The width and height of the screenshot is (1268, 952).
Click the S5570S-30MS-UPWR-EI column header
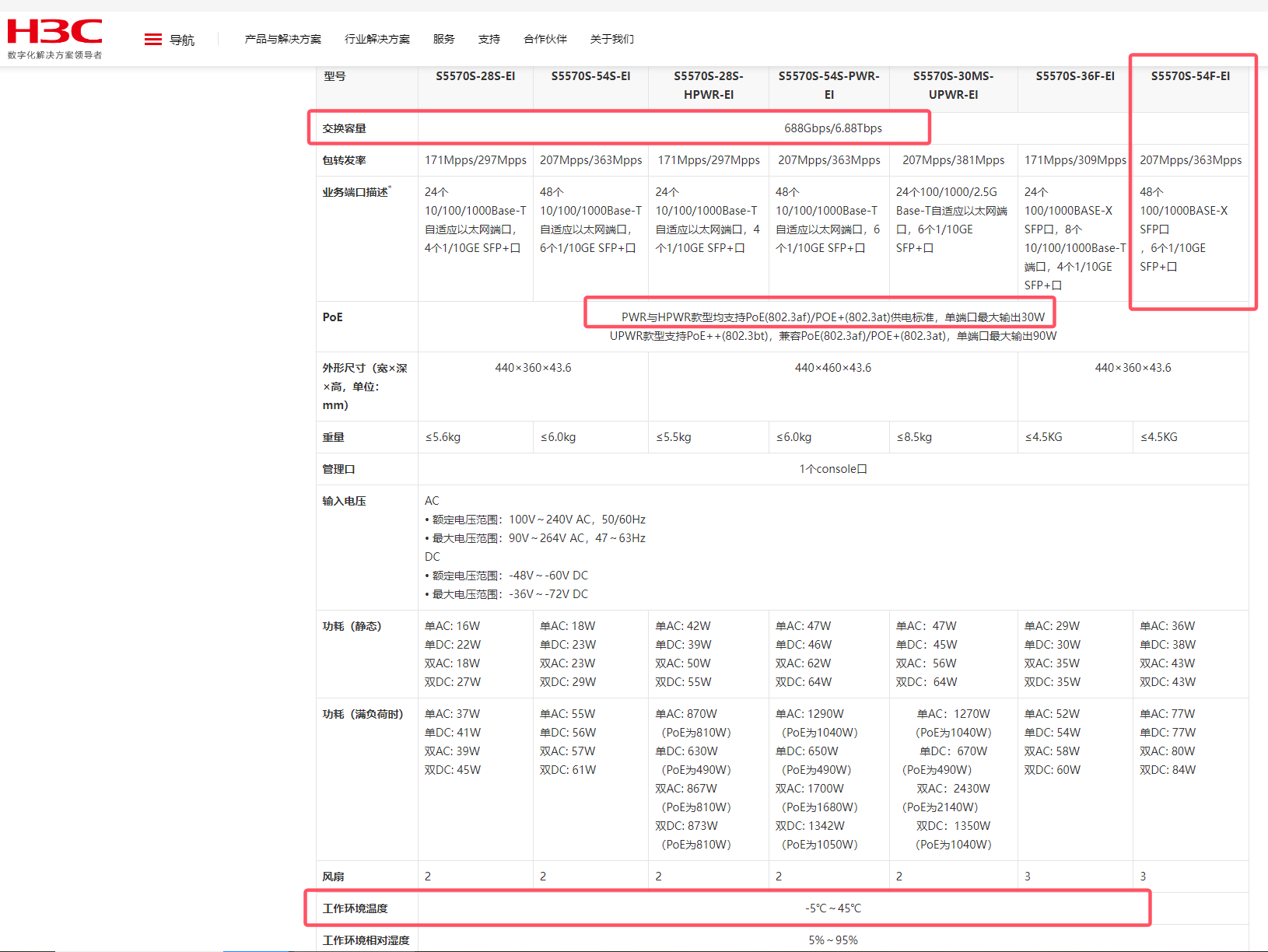(953, 86)
